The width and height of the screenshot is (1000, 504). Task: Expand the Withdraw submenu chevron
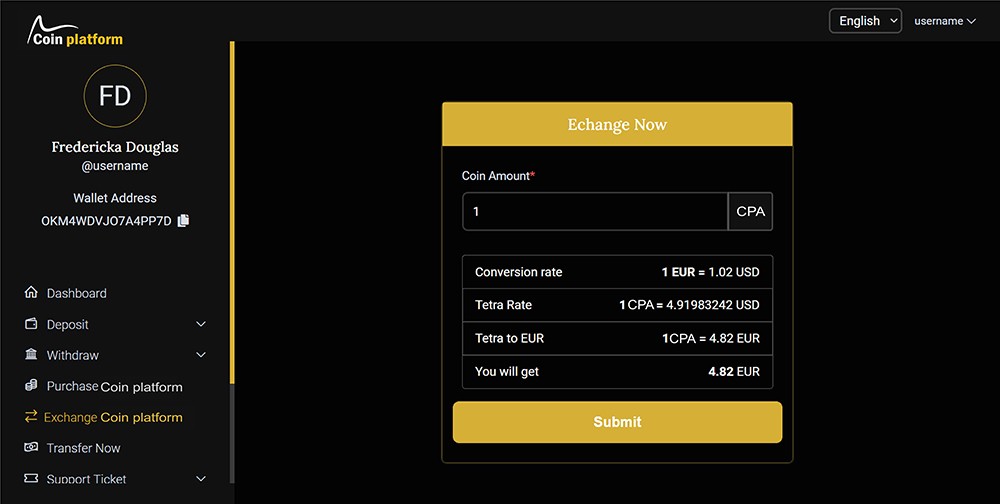[x=201, y=355]
